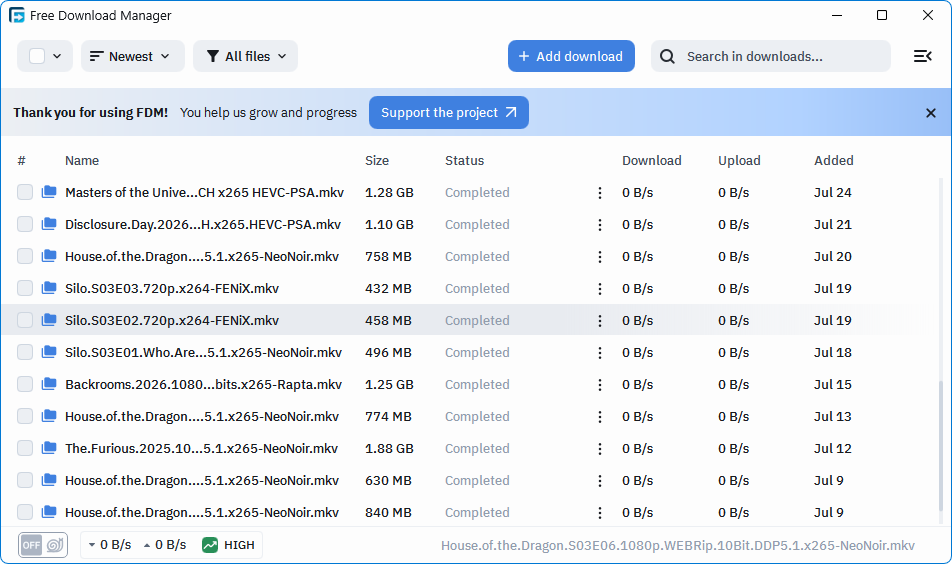Open the All files filter dropdown
Image resolution: width=952 pixels, height=564 pixels.
[x=245, y=56]
